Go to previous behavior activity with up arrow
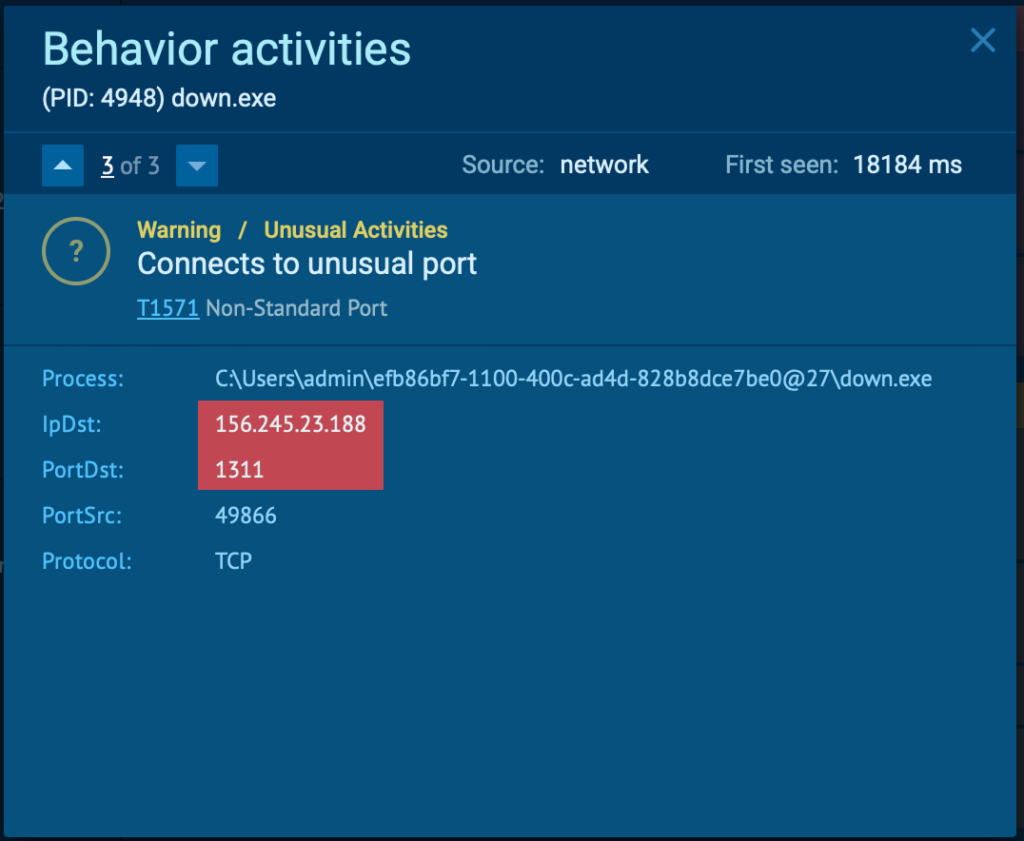Screen dimensions: 1024x841 [62, 166]
